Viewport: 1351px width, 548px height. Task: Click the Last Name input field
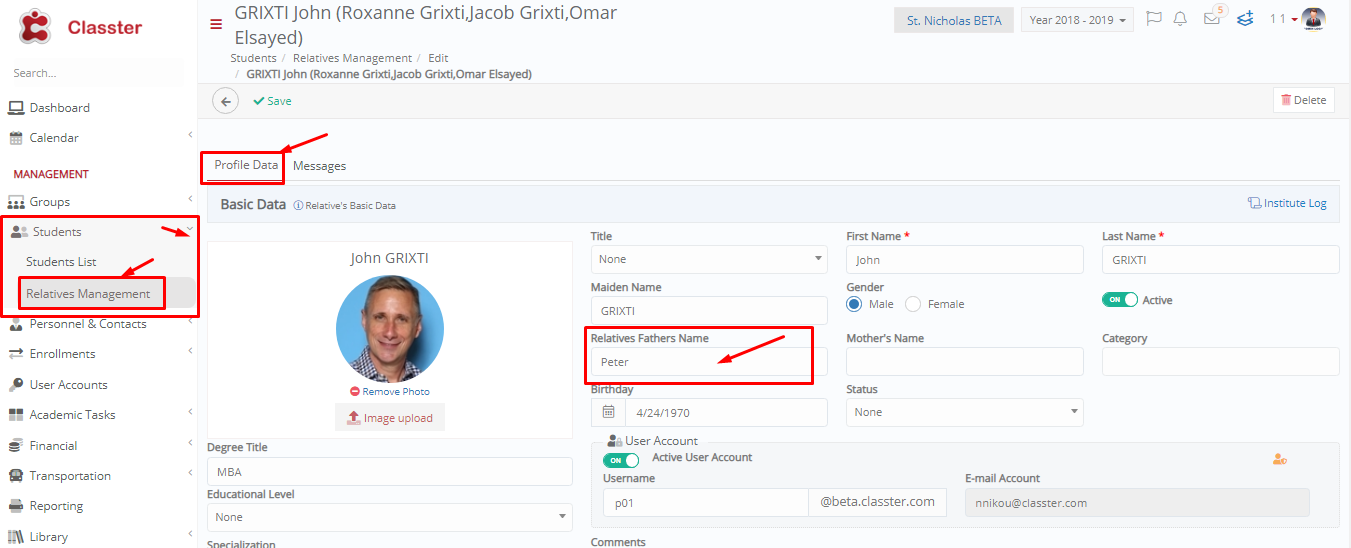[x=1221, y=259]
